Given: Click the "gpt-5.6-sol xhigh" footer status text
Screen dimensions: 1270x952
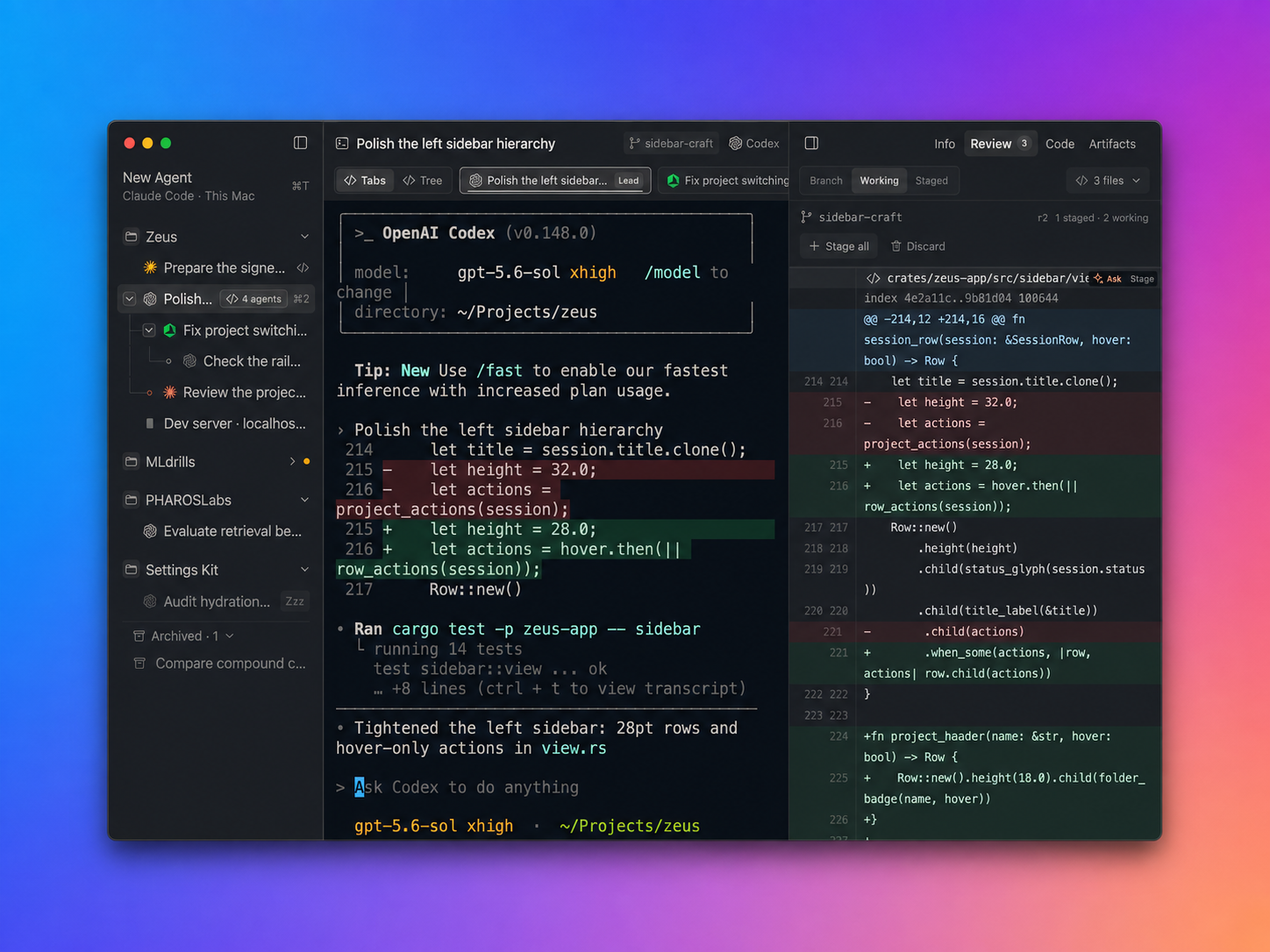Looking at the screenshot, I should point(433,826).
